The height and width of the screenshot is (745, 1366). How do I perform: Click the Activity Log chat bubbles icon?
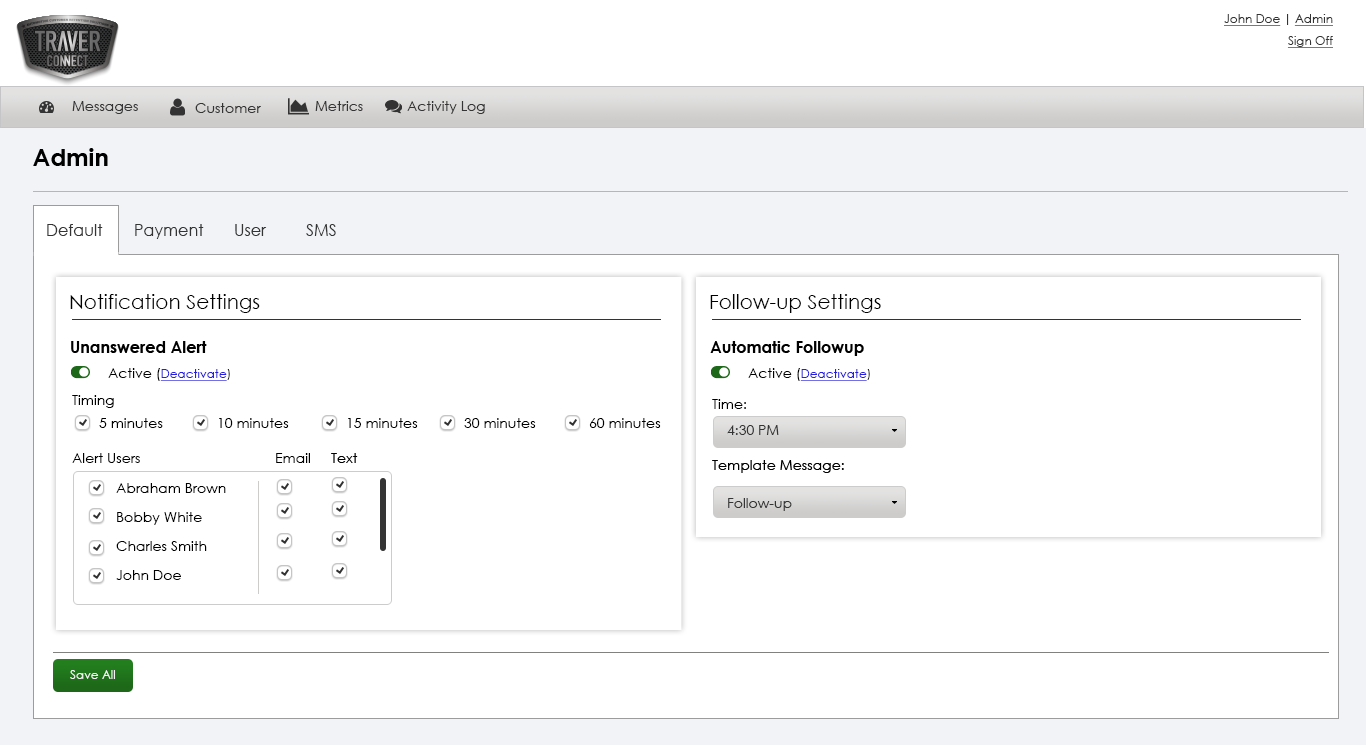393,107
